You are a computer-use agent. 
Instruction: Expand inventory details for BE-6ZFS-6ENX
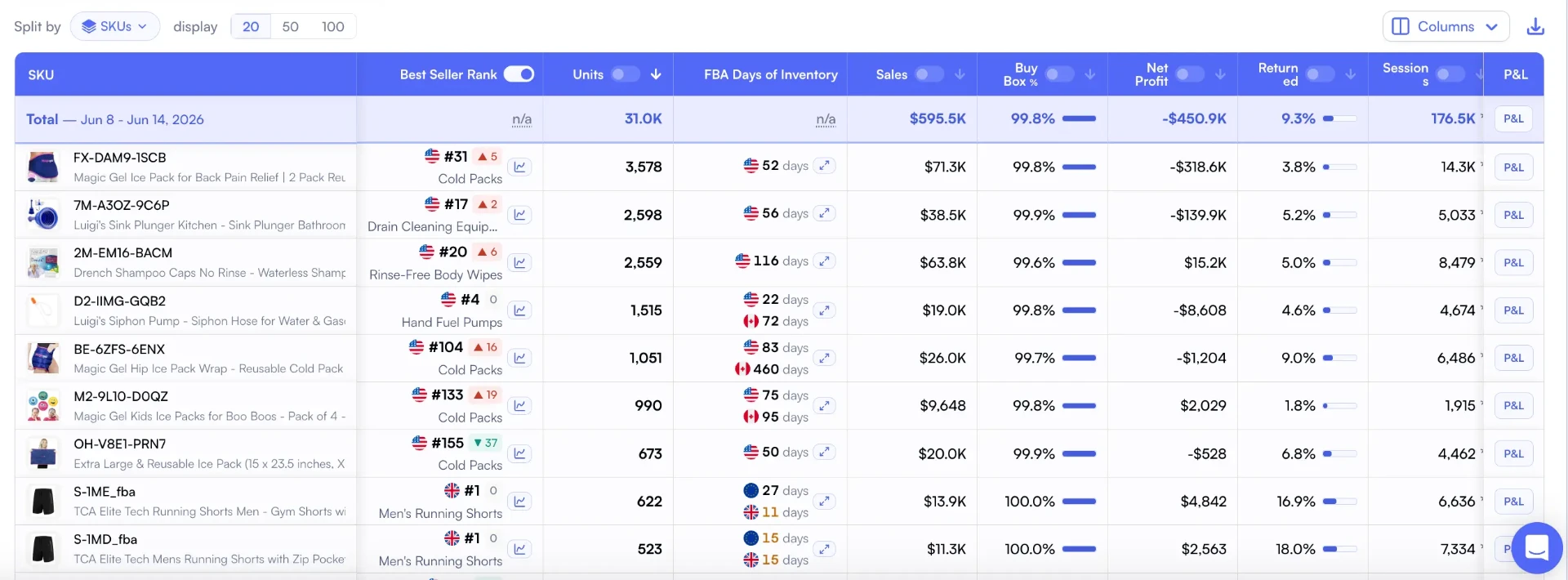[x=825, y=358]
